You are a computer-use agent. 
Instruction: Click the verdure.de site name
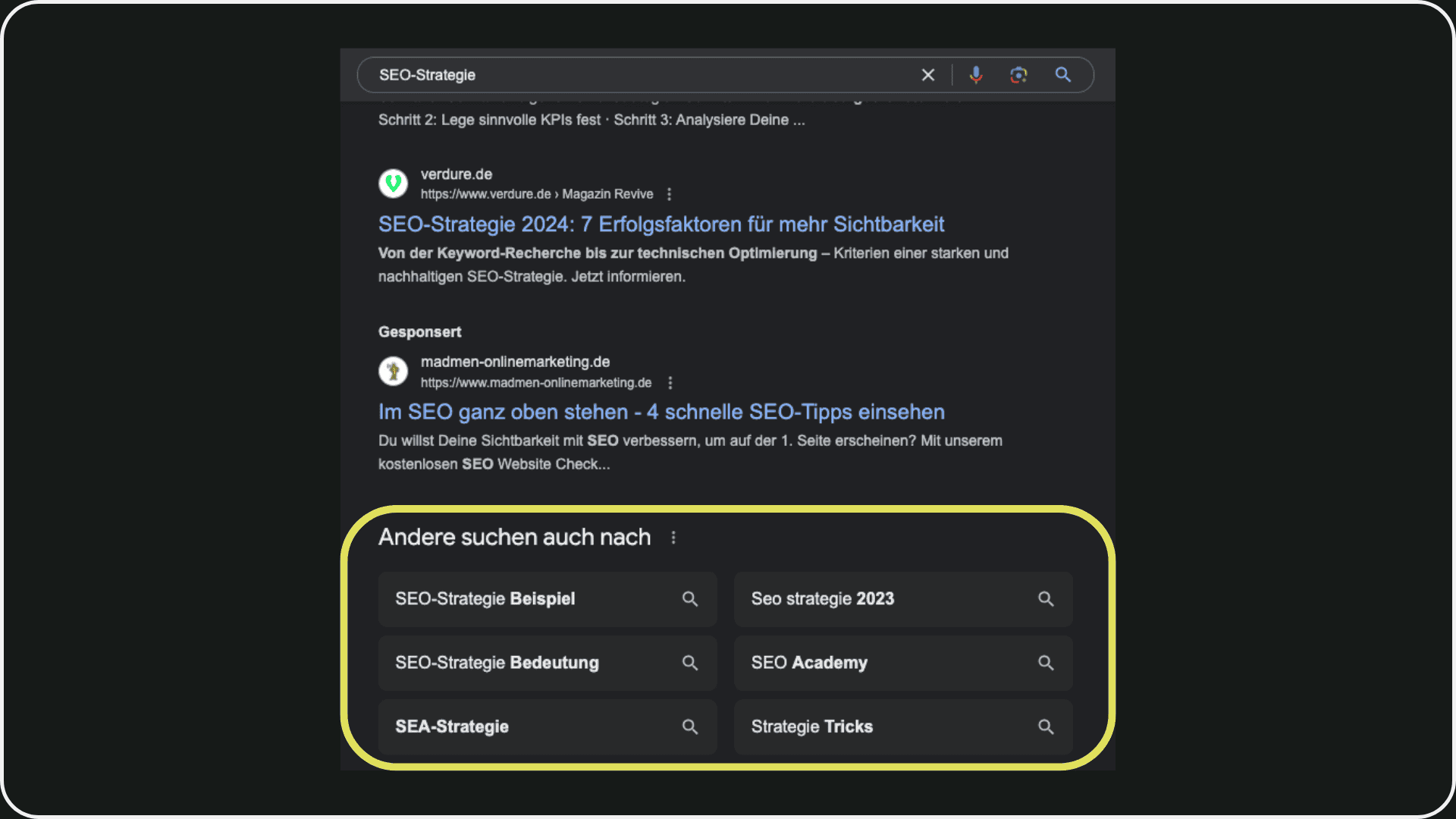(457, 174)
